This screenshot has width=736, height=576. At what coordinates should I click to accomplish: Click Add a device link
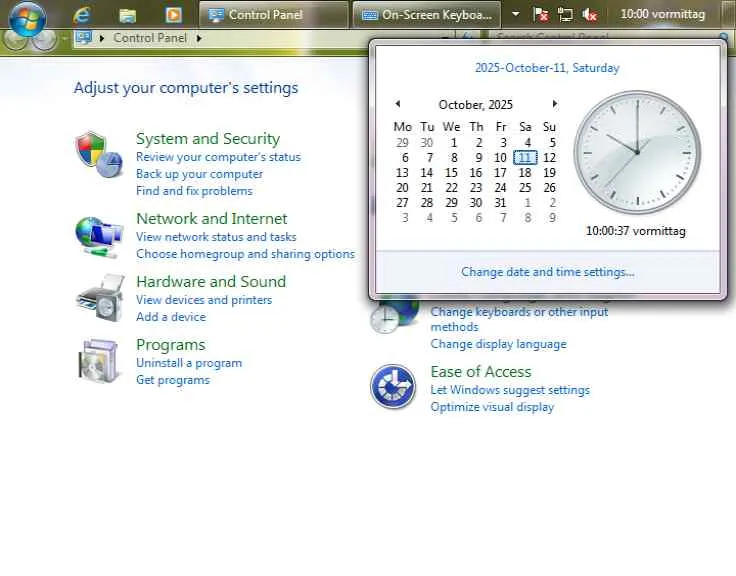[x=171, y=316]
